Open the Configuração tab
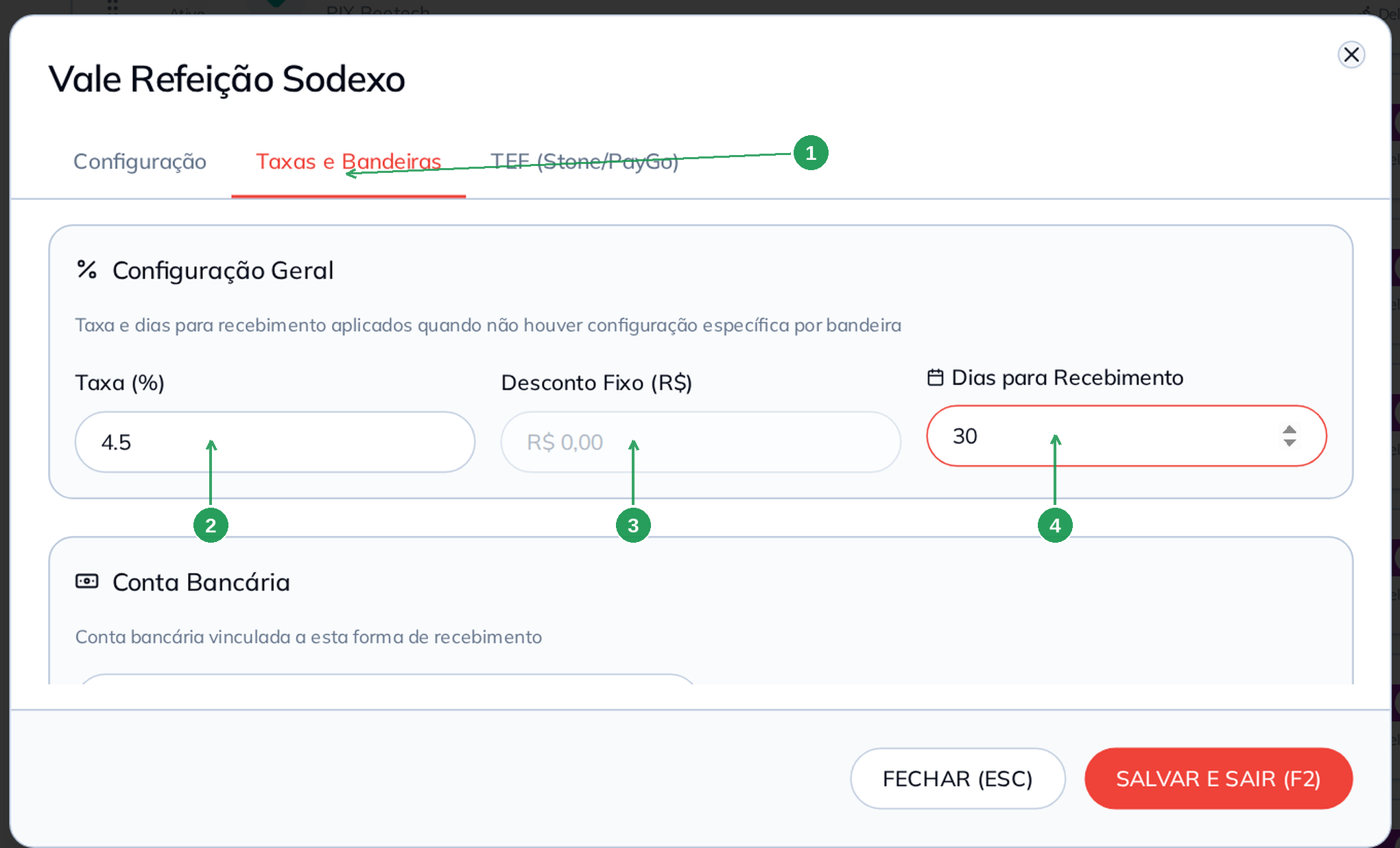The image size is (1400, 848). pyautogui.click(x=140, y=161)
